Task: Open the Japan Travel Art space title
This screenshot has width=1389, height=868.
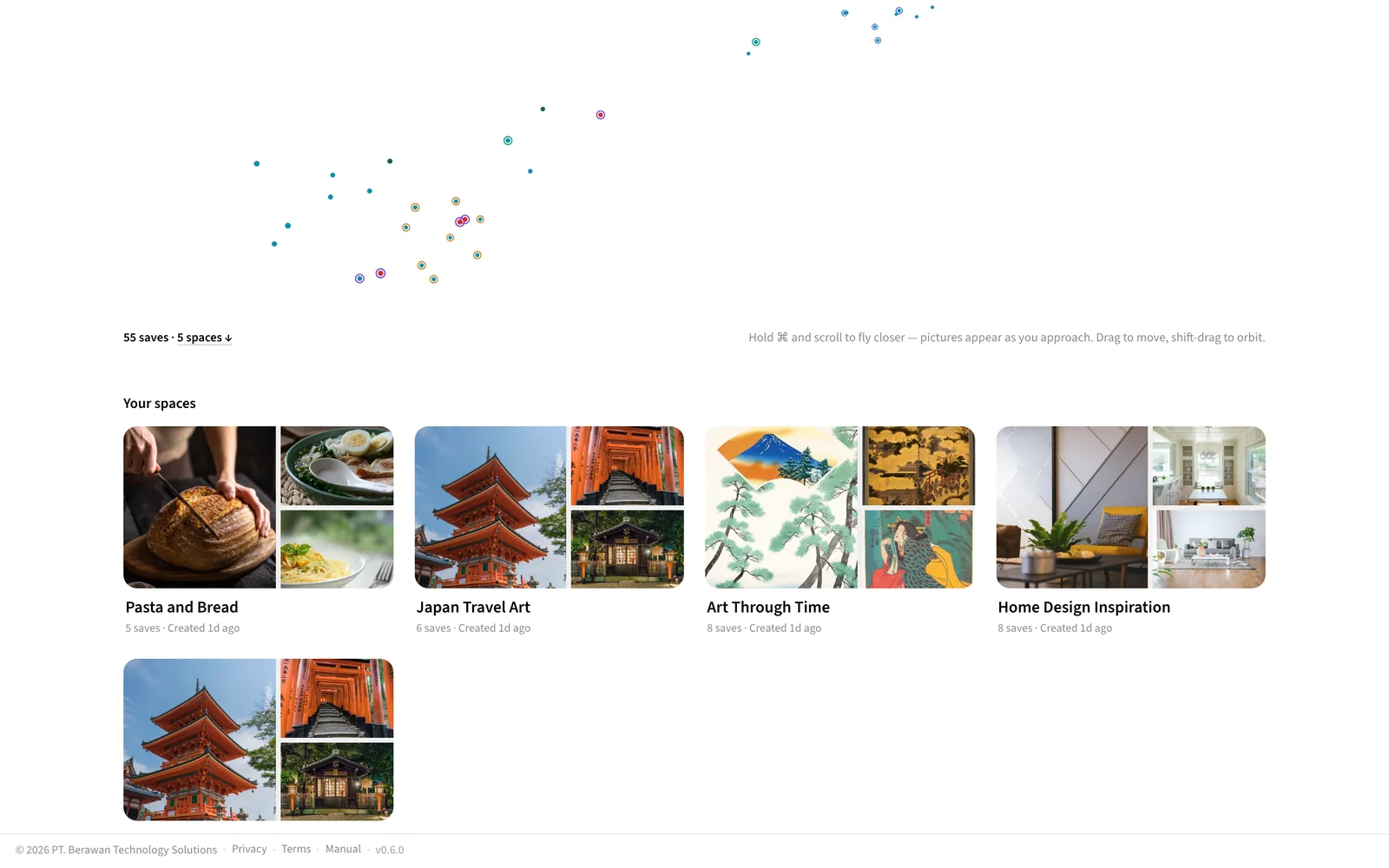Action: click(473, 608)
